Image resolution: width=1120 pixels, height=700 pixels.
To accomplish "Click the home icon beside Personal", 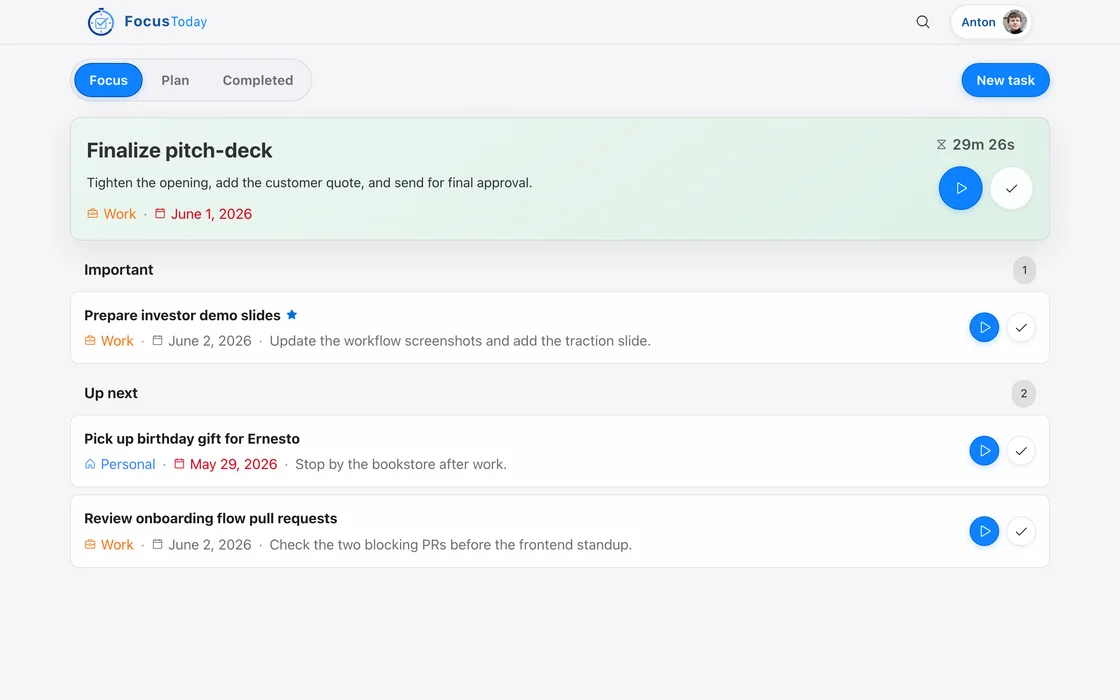I will [x=90, y=464].
